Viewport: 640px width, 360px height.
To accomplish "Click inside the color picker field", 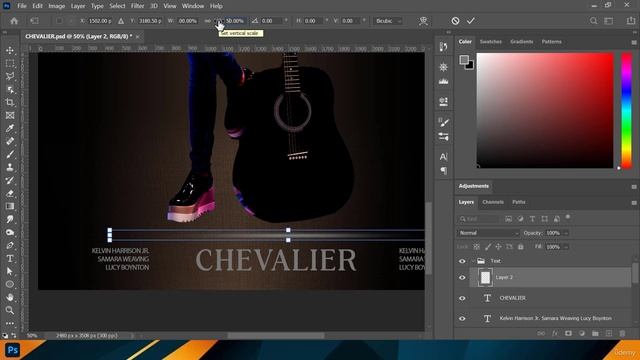I will [545, 110].
